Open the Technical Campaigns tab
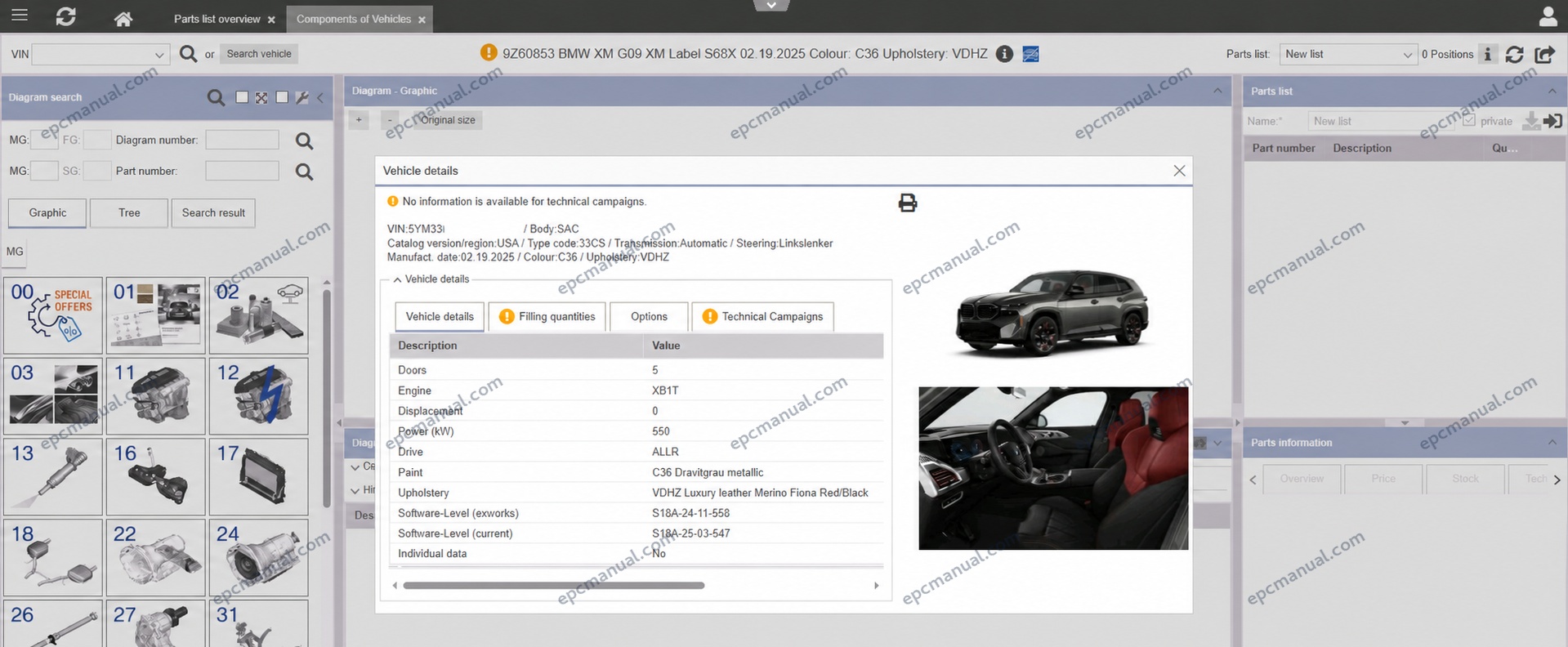The height and width of the screenshot is (647, 1568). tap(763, 317)
